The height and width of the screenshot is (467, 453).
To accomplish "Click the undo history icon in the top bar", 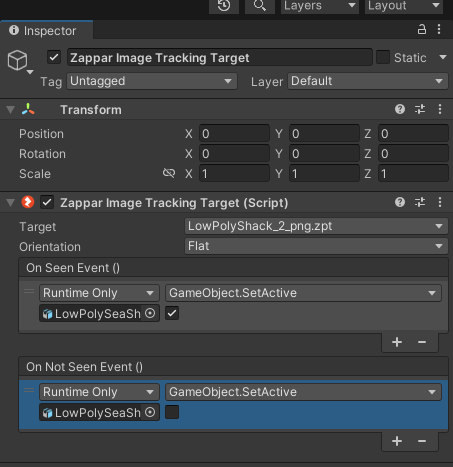I will coord(224,6).
